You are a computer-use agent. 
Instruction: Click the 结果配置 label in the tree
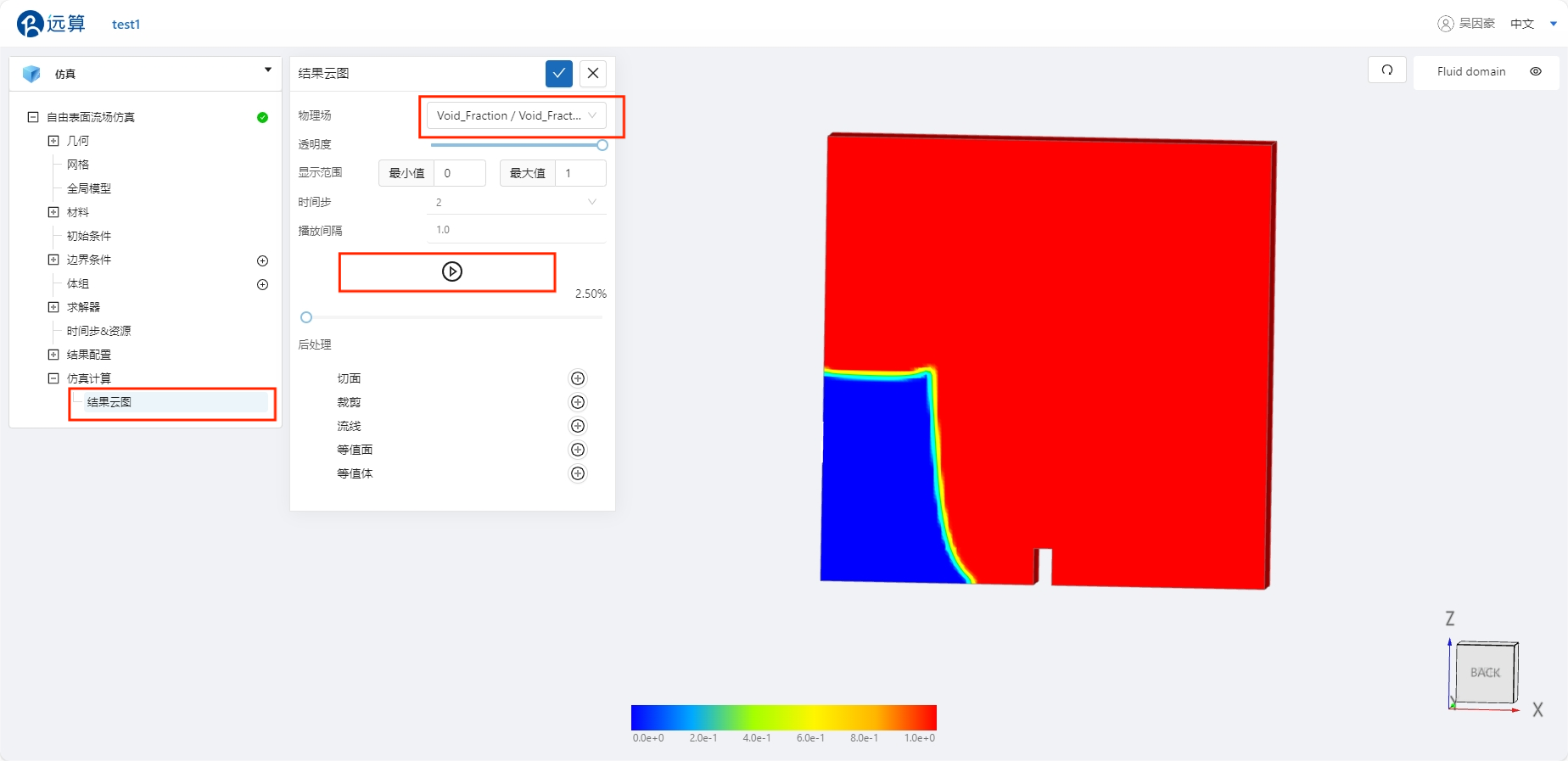[x=89, y=355]
